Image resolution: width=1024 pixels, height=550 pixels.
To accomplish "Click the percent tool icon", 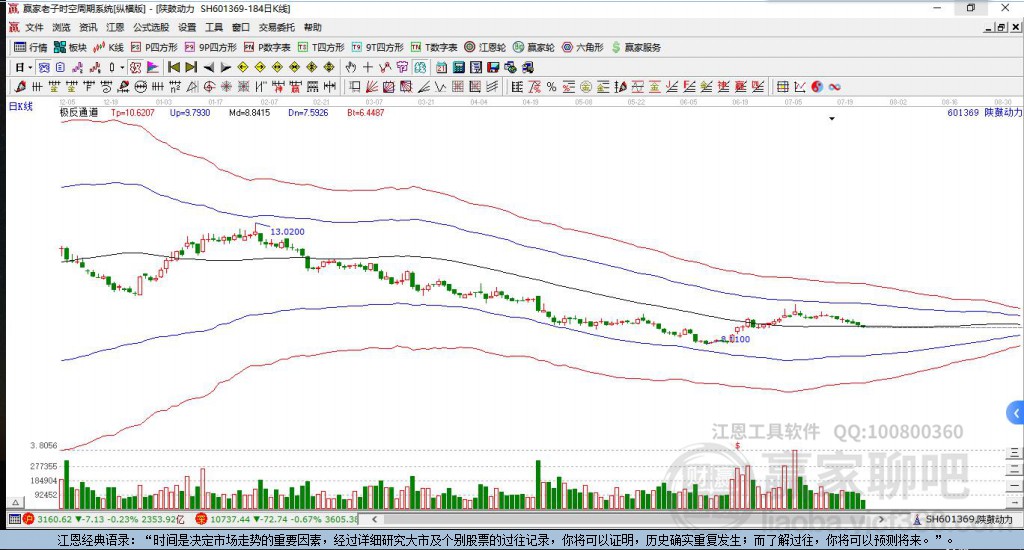I will click(x=552, y=87).
